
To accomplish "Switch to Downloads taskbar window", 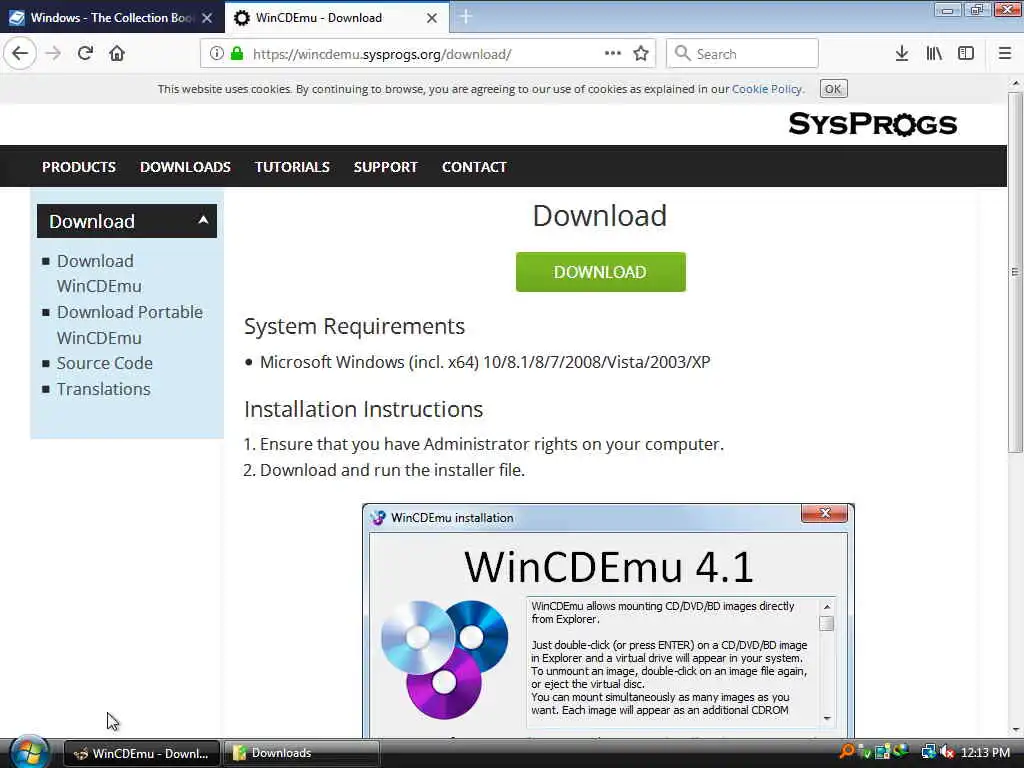I will click(302, 754).
